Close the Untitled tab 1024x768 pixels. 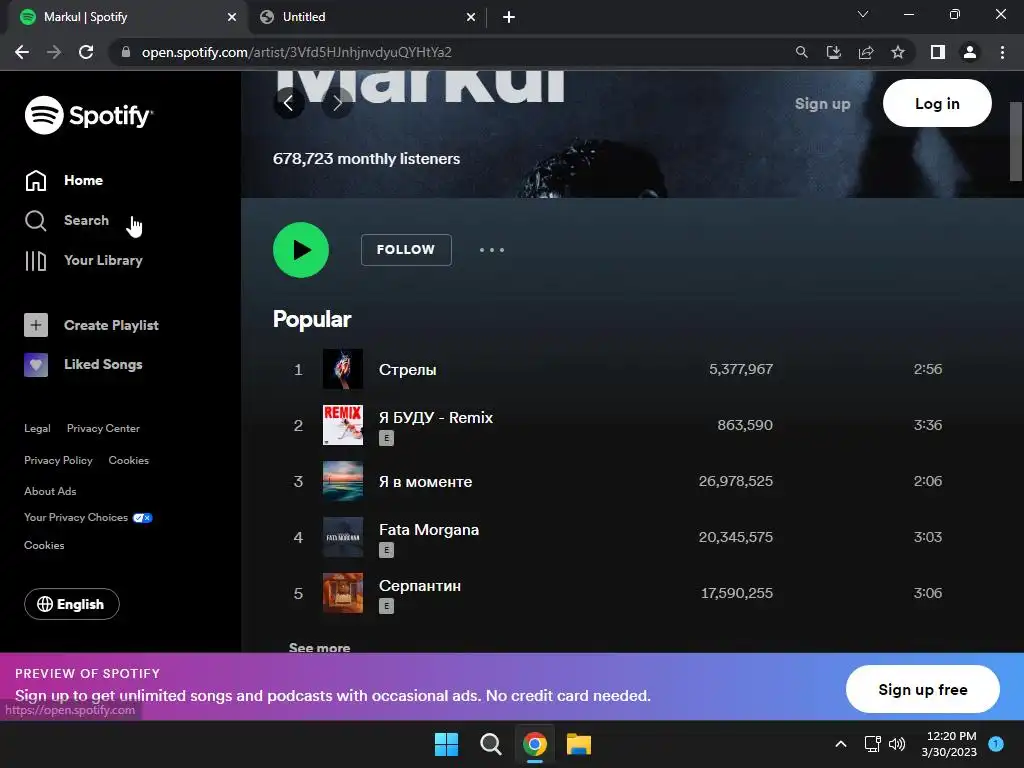[x=471, y=18]
